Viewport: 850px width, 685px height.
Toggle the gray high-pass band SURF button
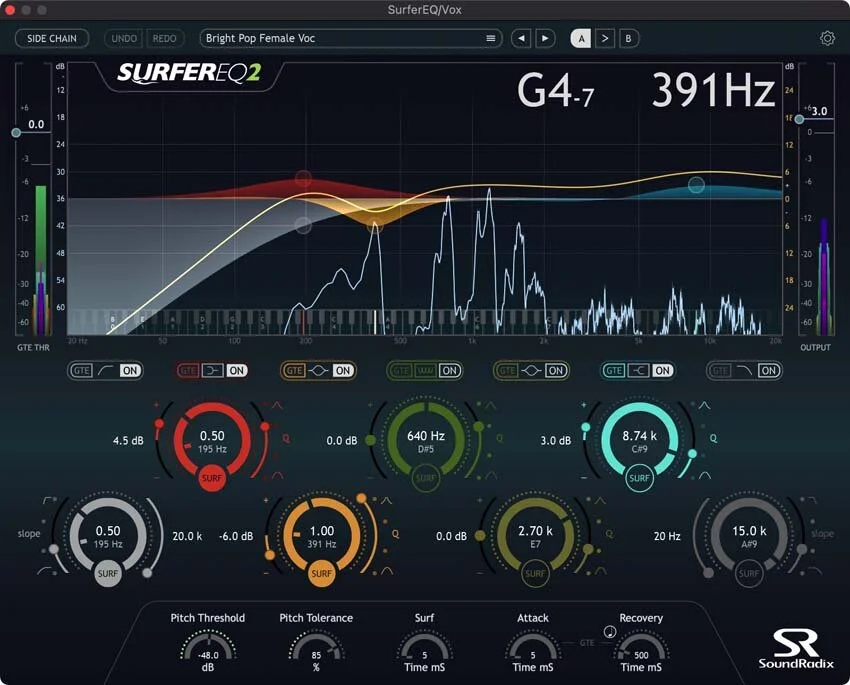(x=108, y=573)
